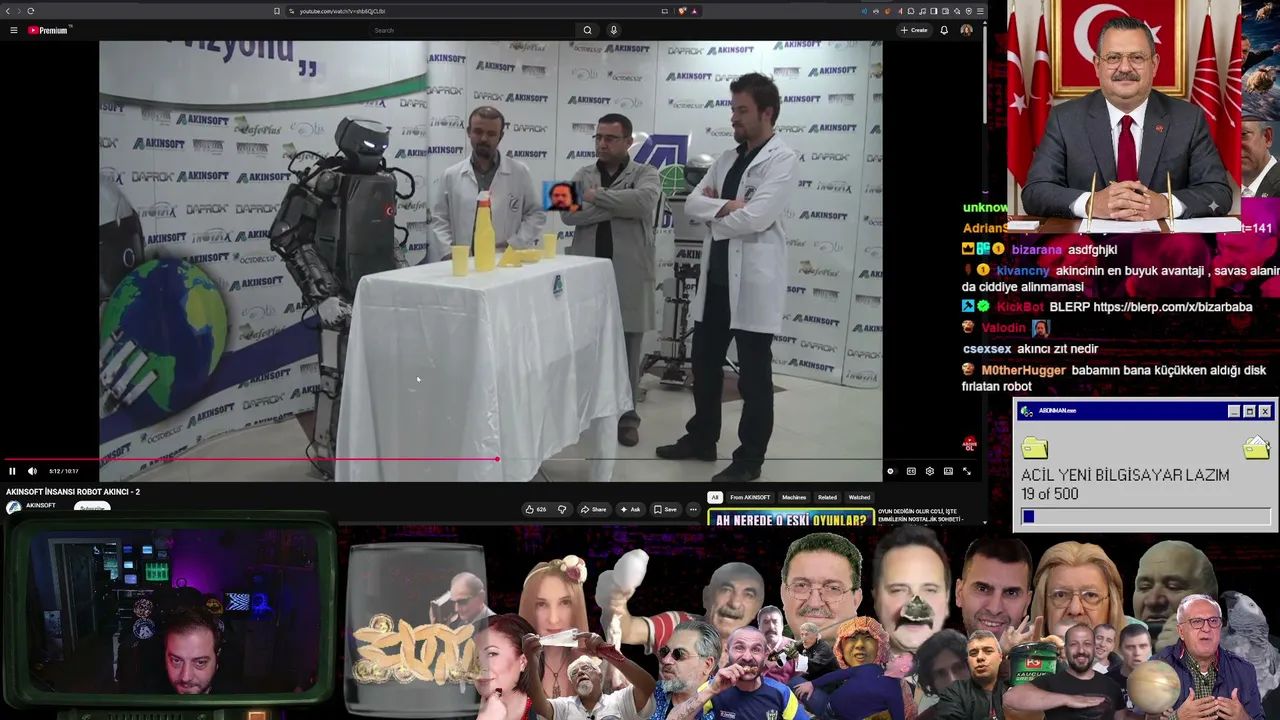Click the browser address bar URL
The width and height of the screenshot is (1280, 720).
click(x=342, y=11)
